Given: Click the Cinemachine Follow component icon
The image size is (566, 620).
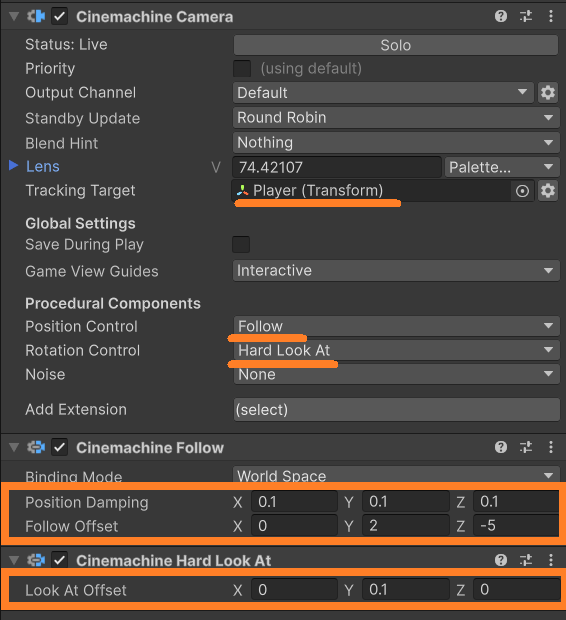Looking at the screenshot, I should [36, 448].
